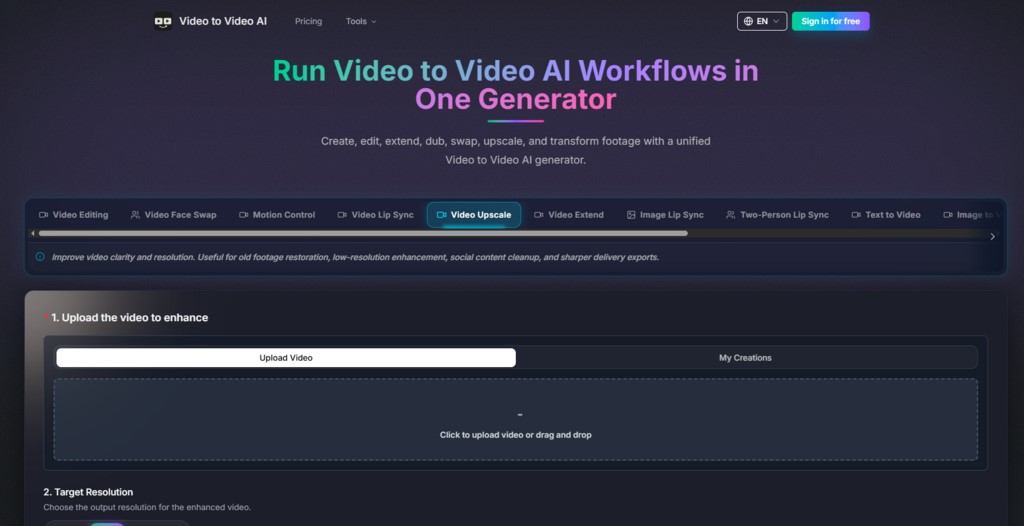Click the "2. Target Resolution" heading
Viewport: 1024px width, 526px height.
(88, 492)
